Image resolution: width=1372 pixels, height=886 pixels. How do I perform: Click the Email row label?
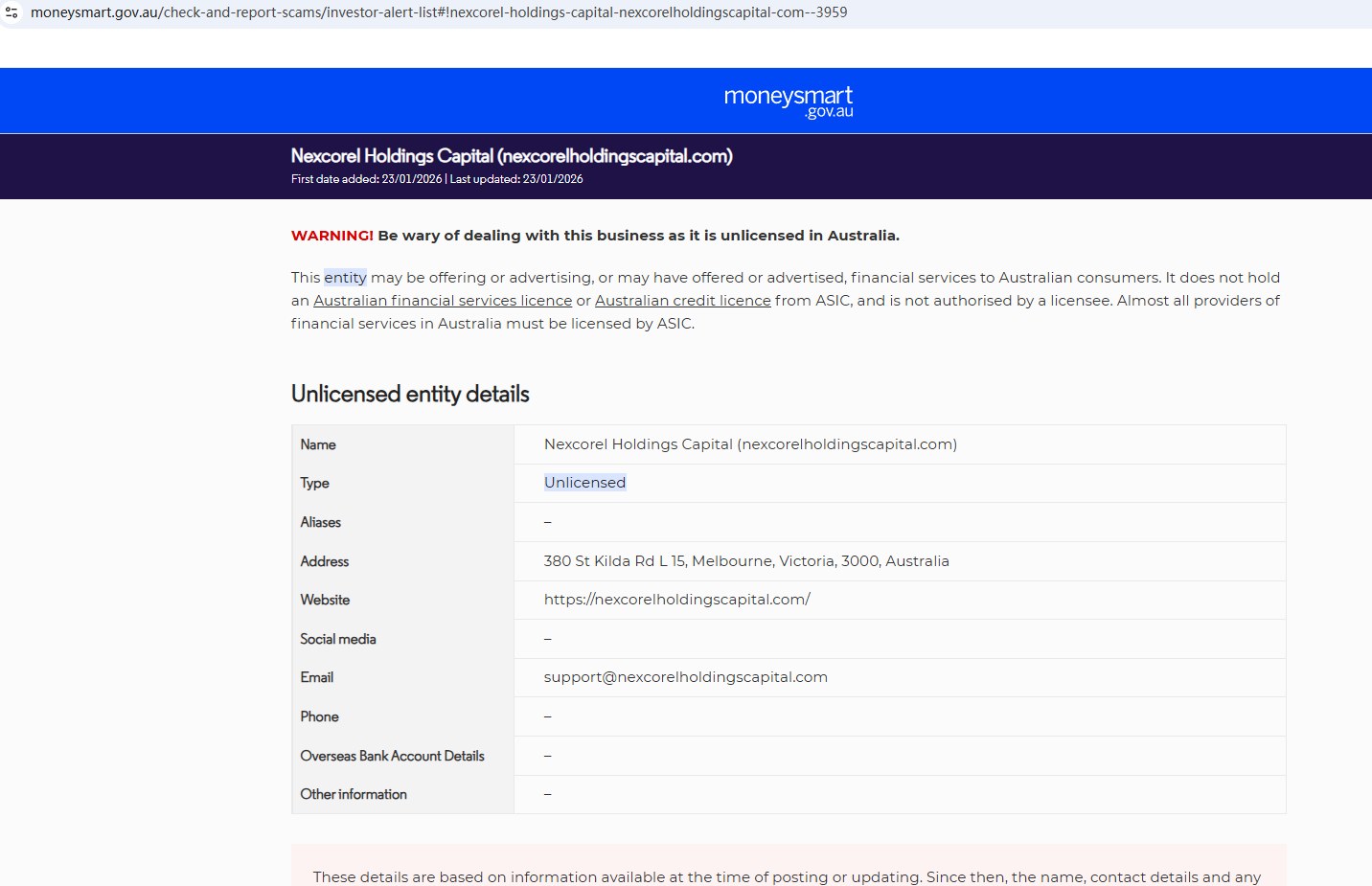tap(317, 677)
